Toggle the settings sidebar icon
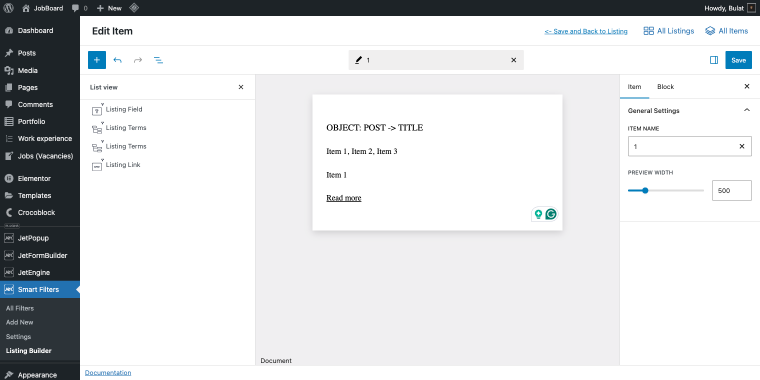Viewport: 760px width, 380px height. pos(714,60)
